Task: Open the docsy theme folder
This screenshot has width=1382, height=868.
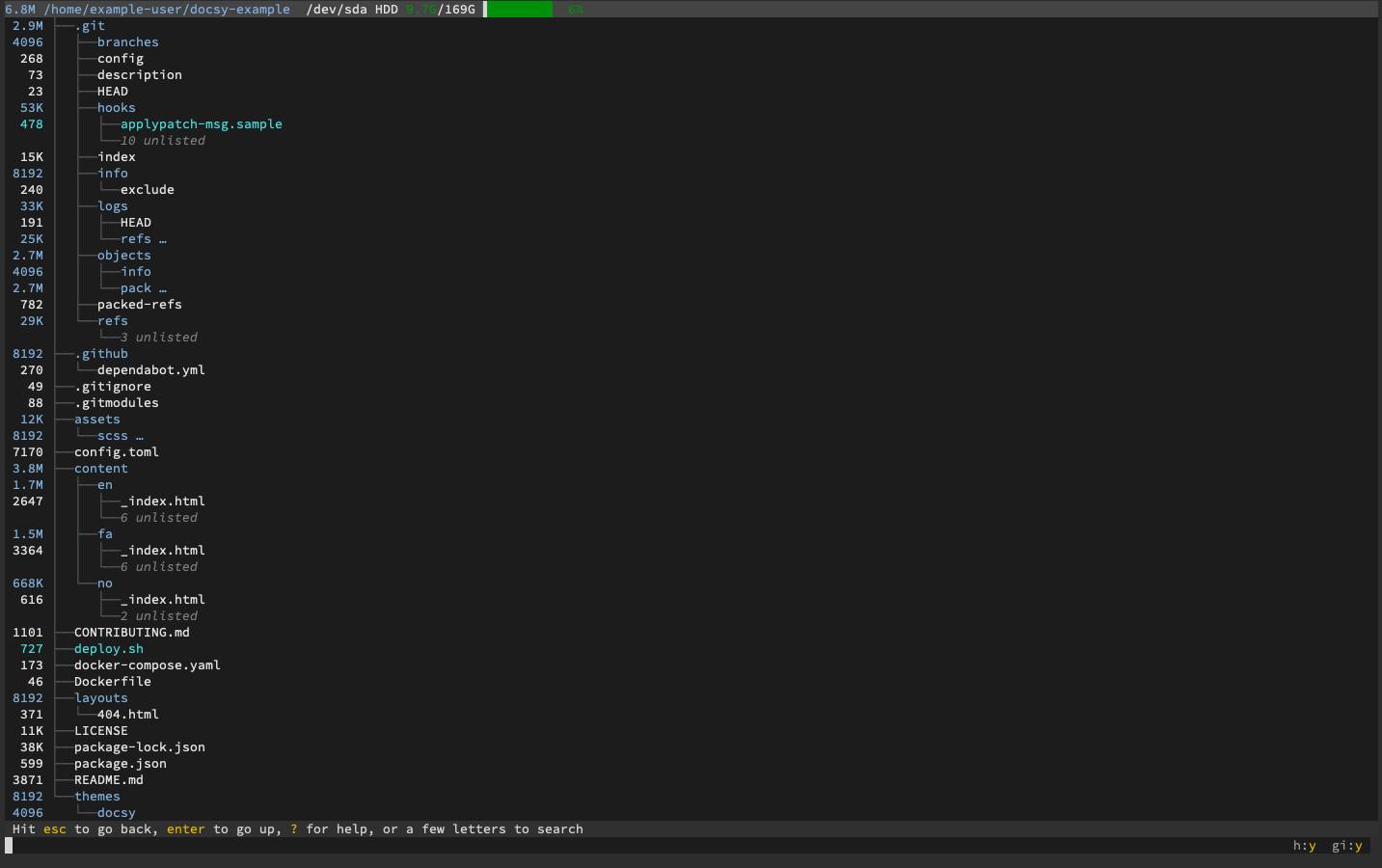Action: click(116, 812)
